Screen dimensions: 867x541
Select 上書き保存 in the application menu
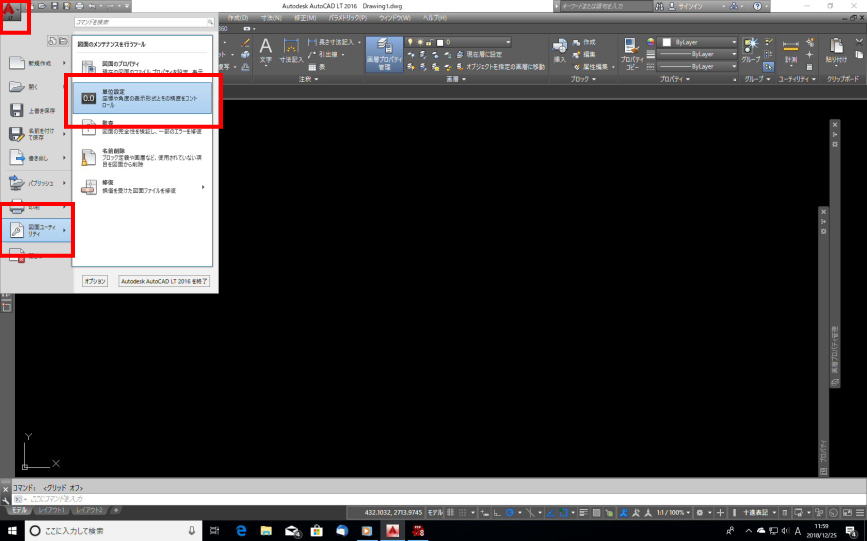pyautogui.click(x=37, y=111)
